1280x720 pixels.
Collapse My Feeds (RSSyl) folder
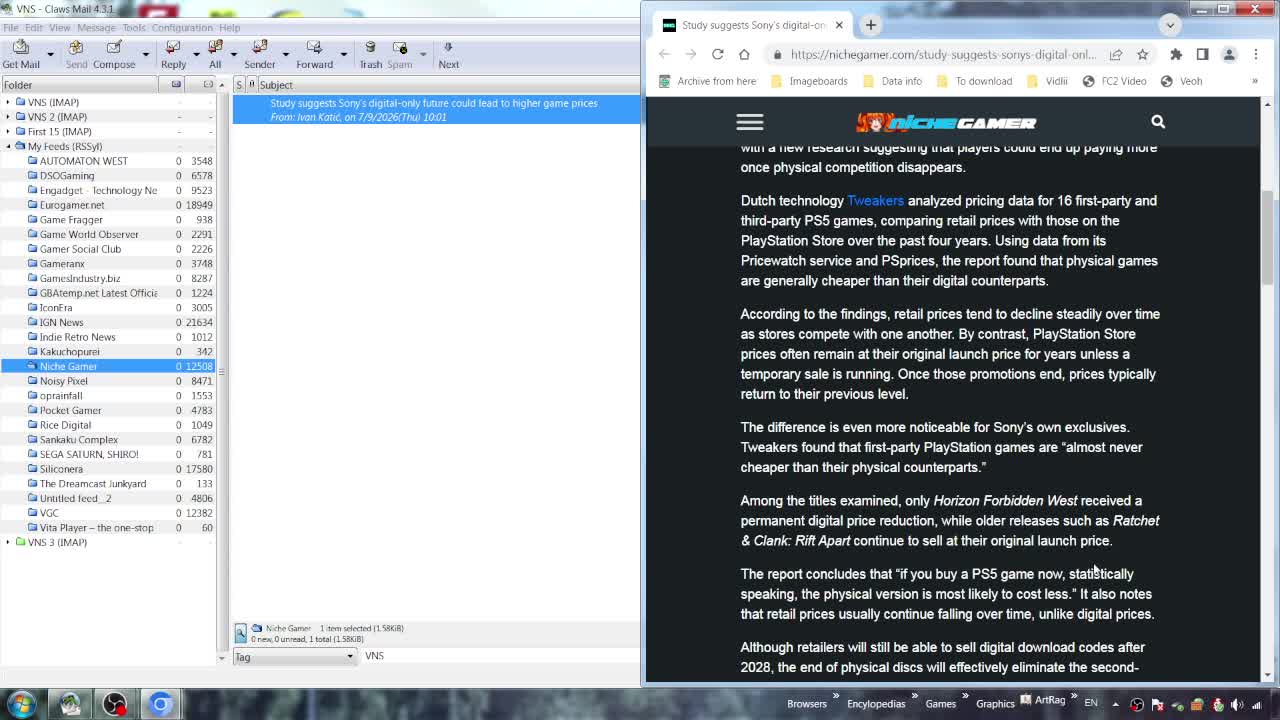[8, 146]
